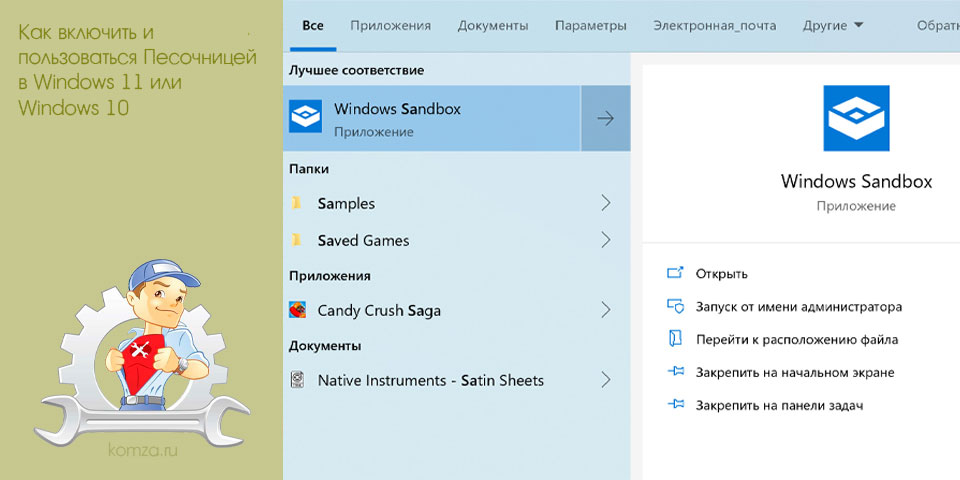The width and height of the screenshot is (960, 480).
Task: Click the pin to taskbar icon
Action: [675, 404]
